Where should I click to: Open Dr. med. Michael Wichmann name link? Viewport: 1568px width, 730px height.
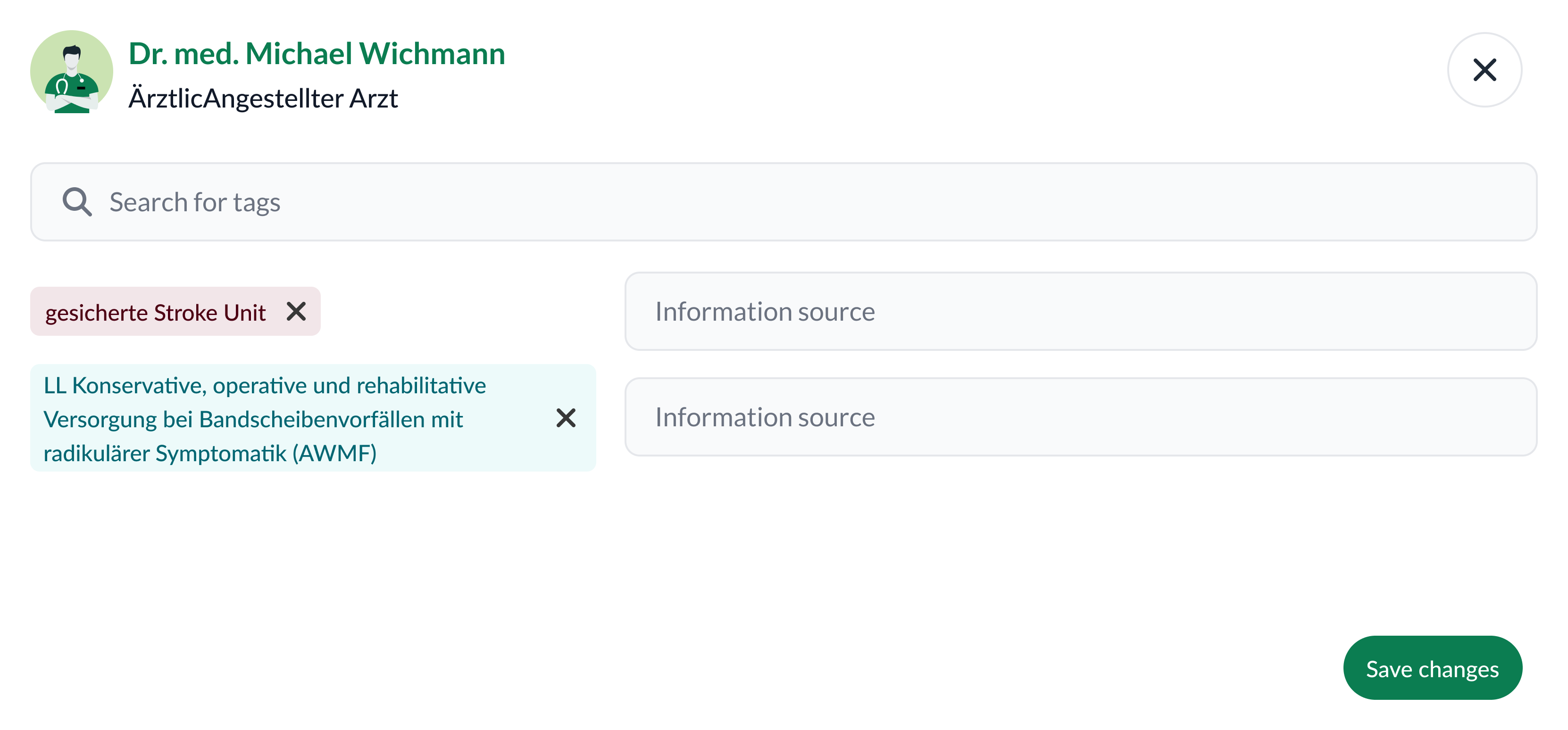pyautogui.click(x=317, y=54)
